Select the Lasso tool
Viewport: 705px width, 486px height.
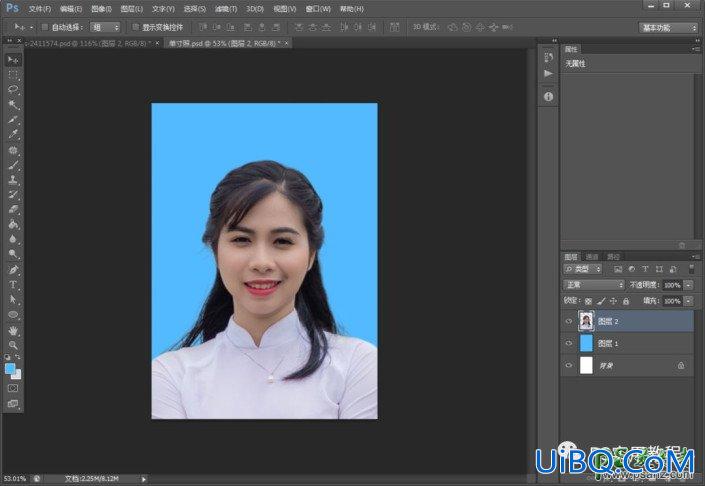pos(13,89)
